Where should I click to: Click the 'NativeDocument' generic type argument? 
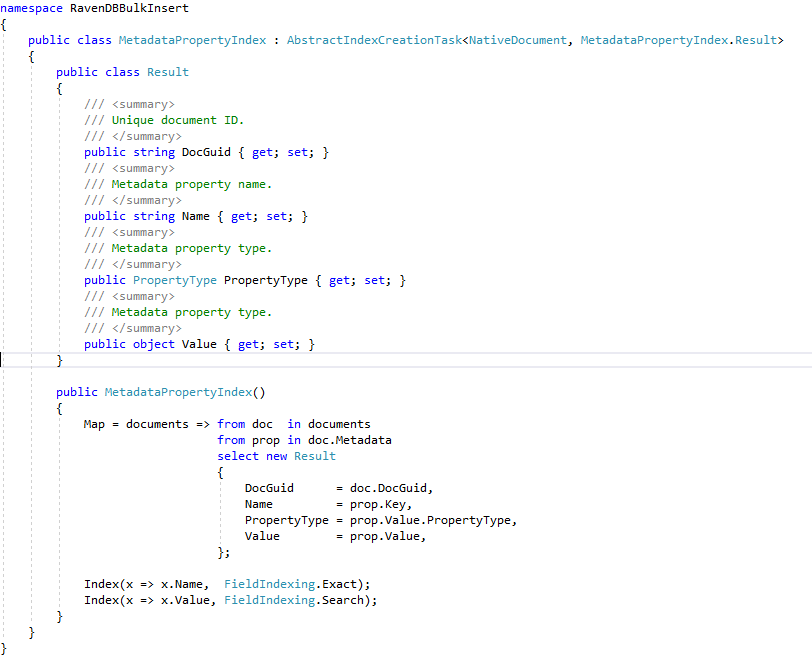pos(518,40)
